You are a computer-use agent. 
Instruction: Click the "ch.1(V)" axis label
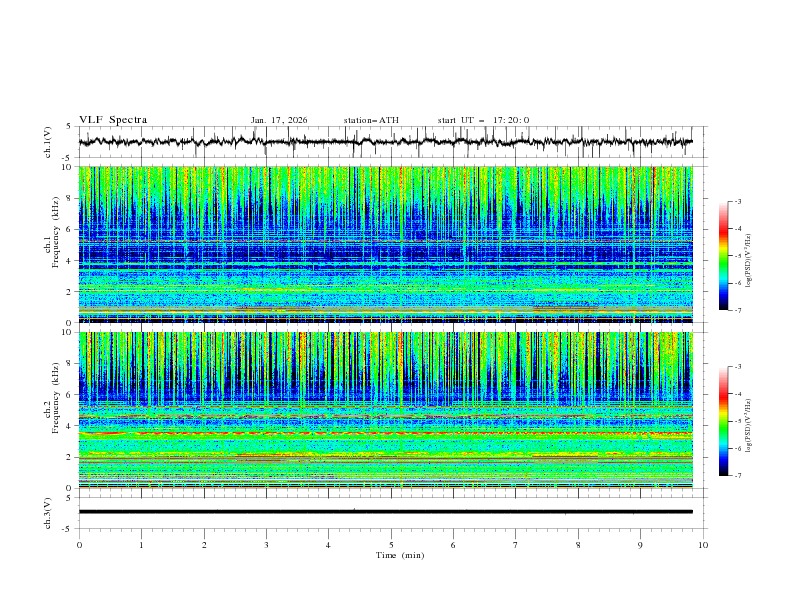tap(48, 142)
